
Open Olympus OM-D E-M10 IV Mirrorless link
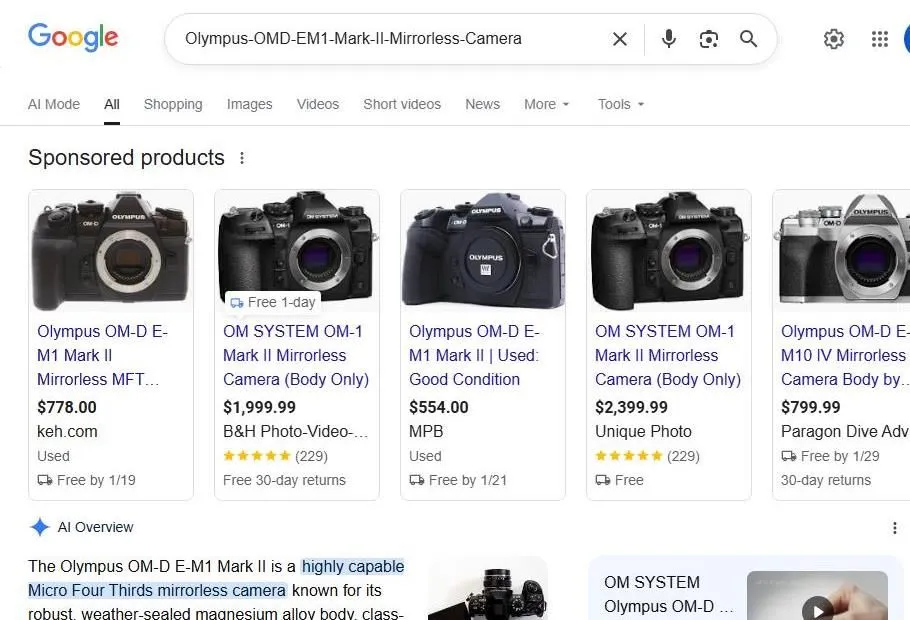(x=845, y=355)
